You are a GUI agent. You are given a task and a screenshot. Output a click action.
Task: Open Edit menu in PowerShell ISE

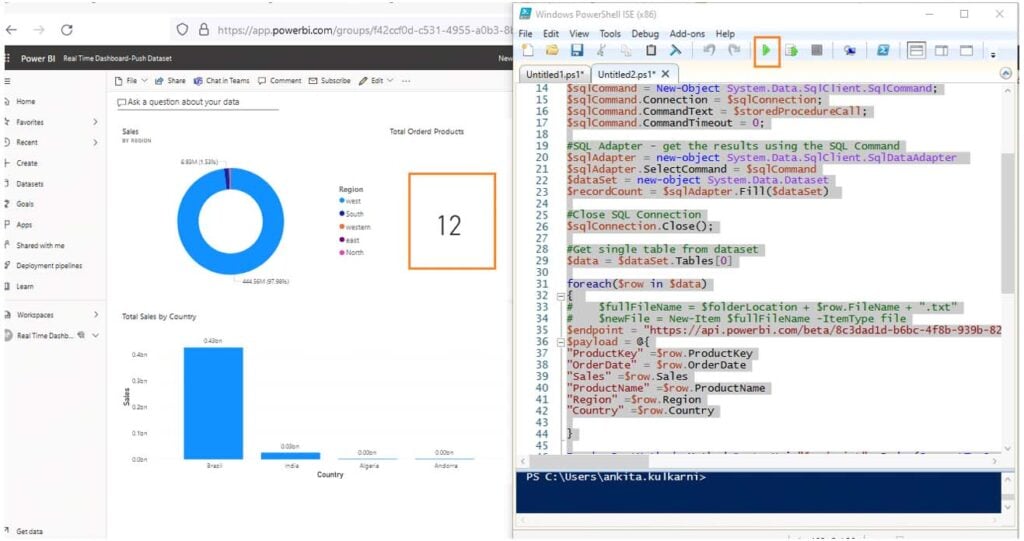[x=551, y=33]
